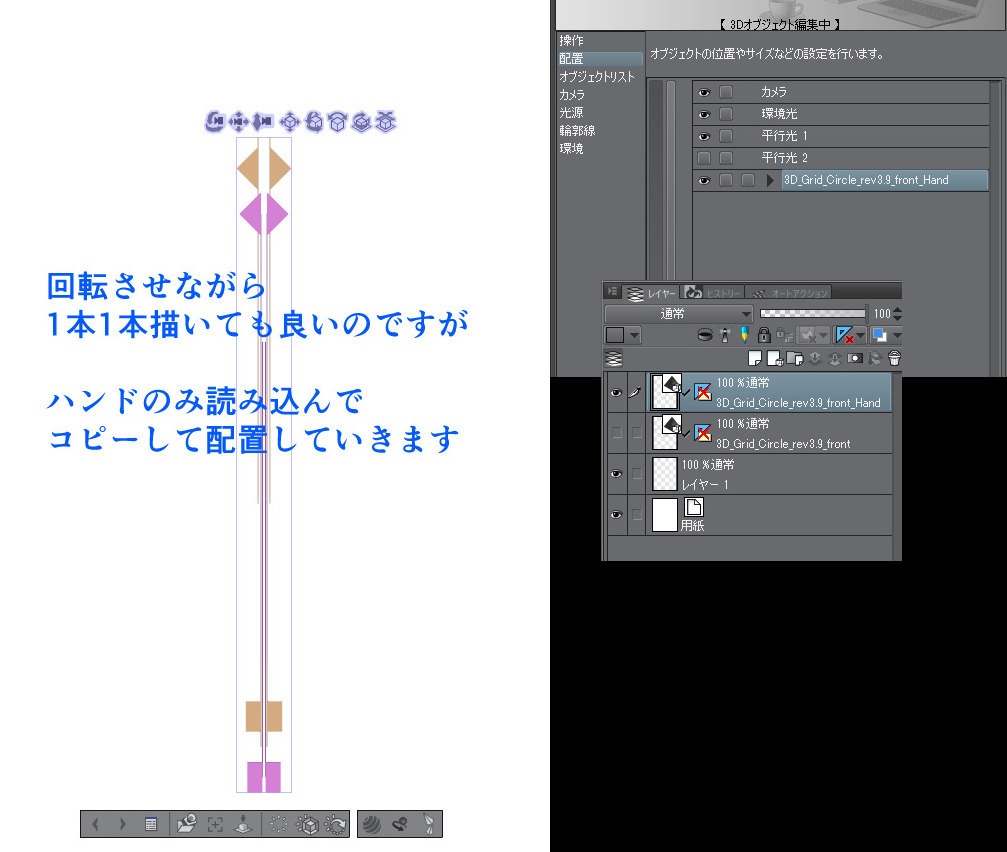Expand the 3D_Grid_Circle_rev3.9_front_Hand tree node
1007x852 pixels.
pos(771,180)
